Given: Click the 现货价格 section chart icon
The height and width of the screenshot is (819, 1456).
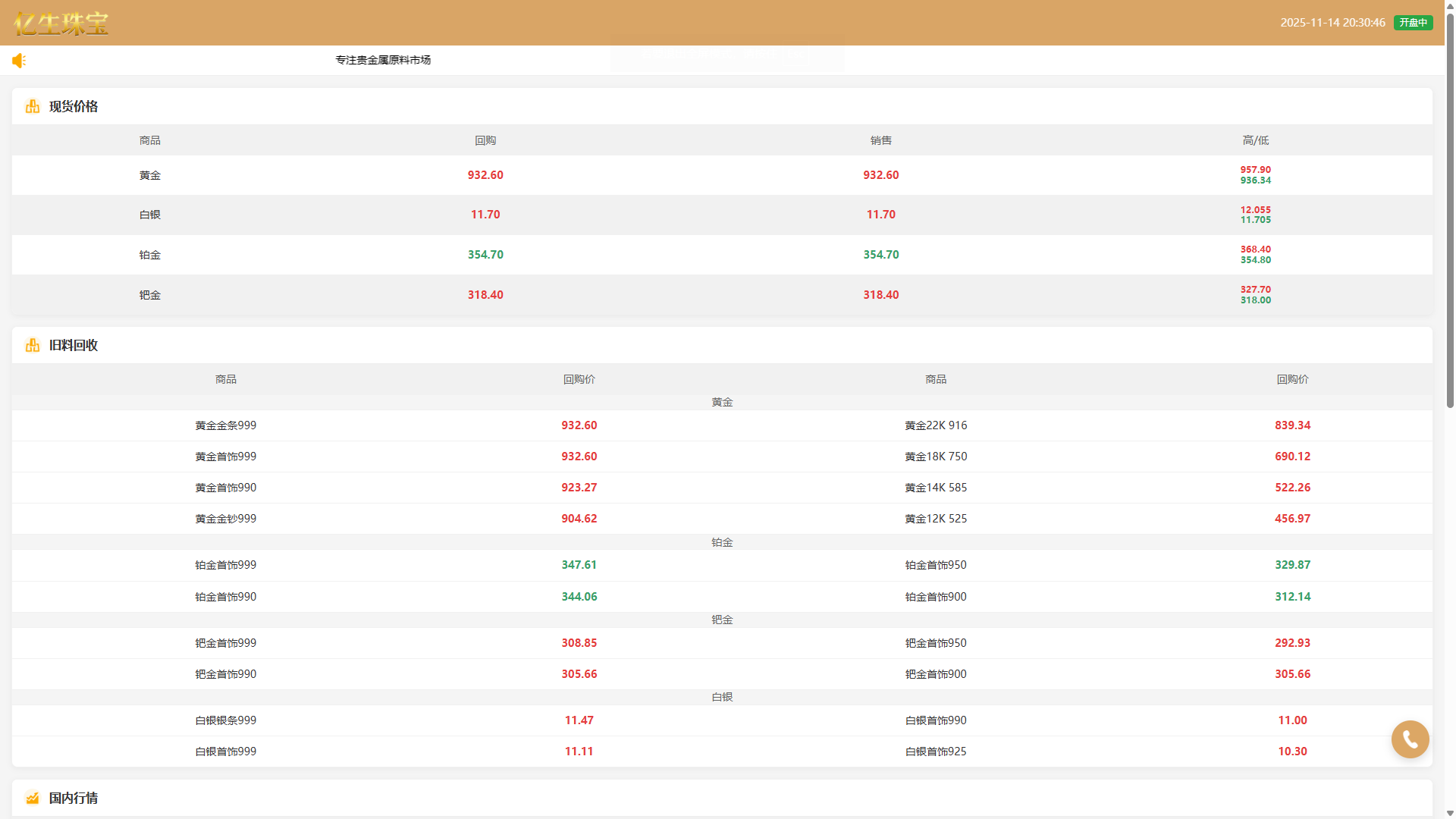Looking at the screenshot, I should click(x=32, y=107).
